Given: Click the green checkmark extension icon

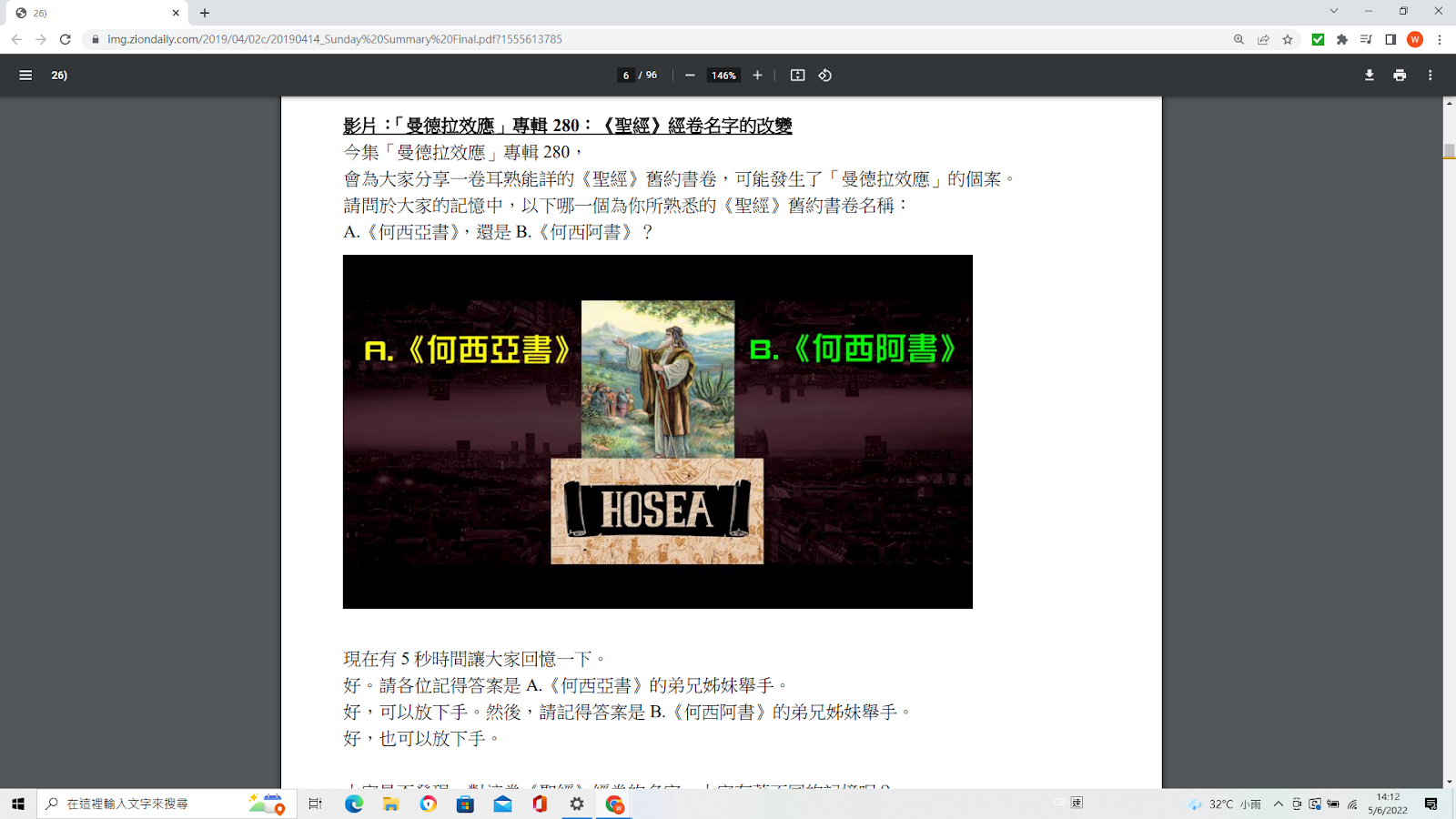Looking at the screenshot, I should pyautogui.click(x=1318, y=39).
